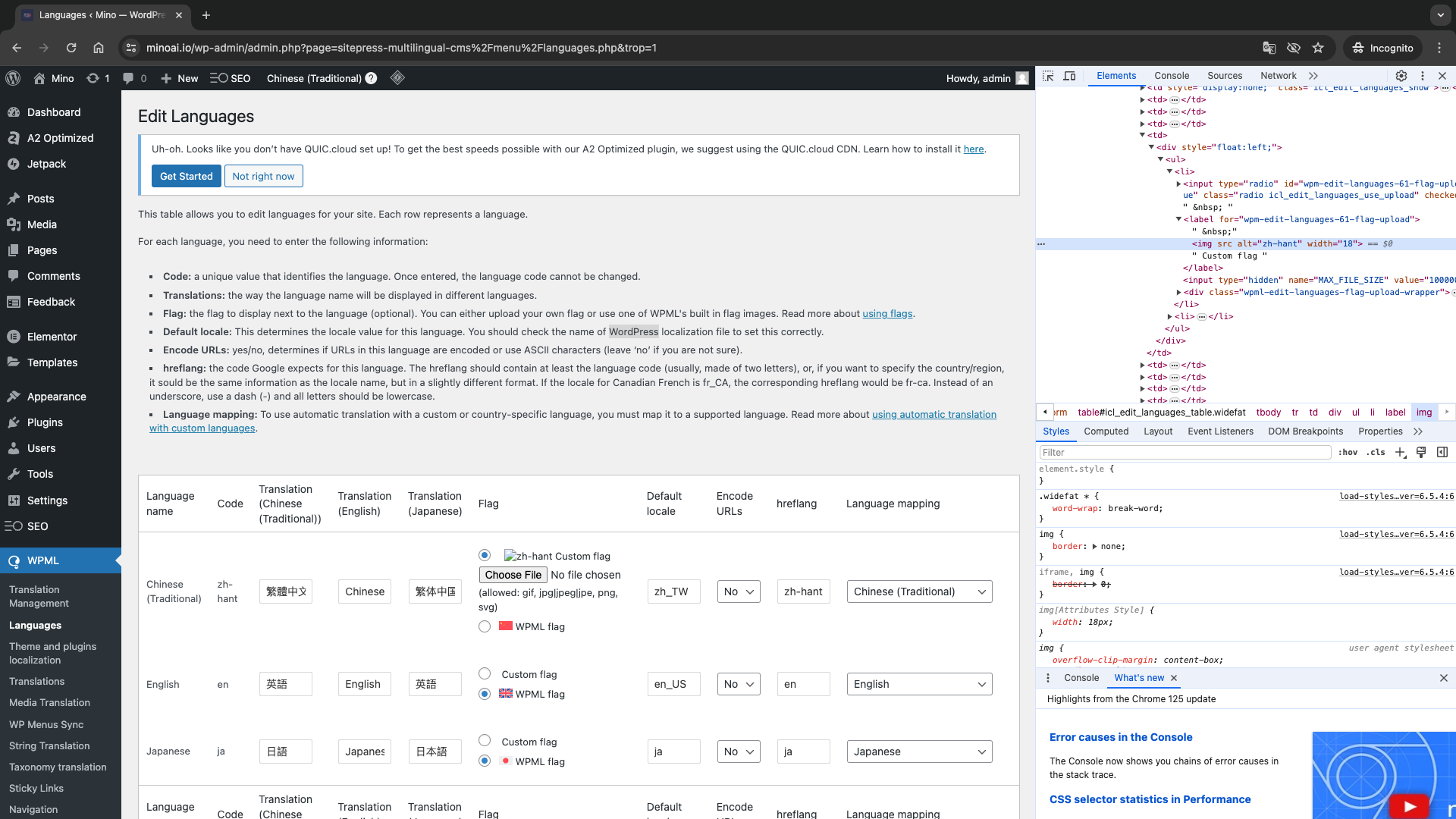The width and height of the screenshot is (1456, 819).
Task: Switch to the DevTools Sources tab
Action: [1225, 76]
